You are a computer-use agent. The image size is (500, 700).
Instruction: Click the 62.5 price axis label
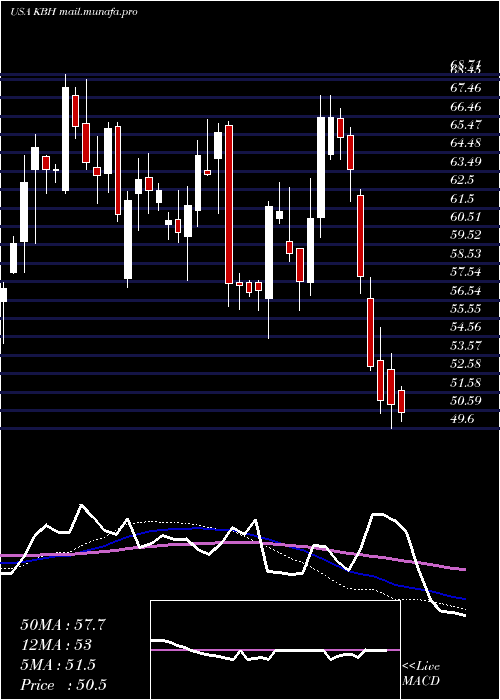tap(462, 180)
